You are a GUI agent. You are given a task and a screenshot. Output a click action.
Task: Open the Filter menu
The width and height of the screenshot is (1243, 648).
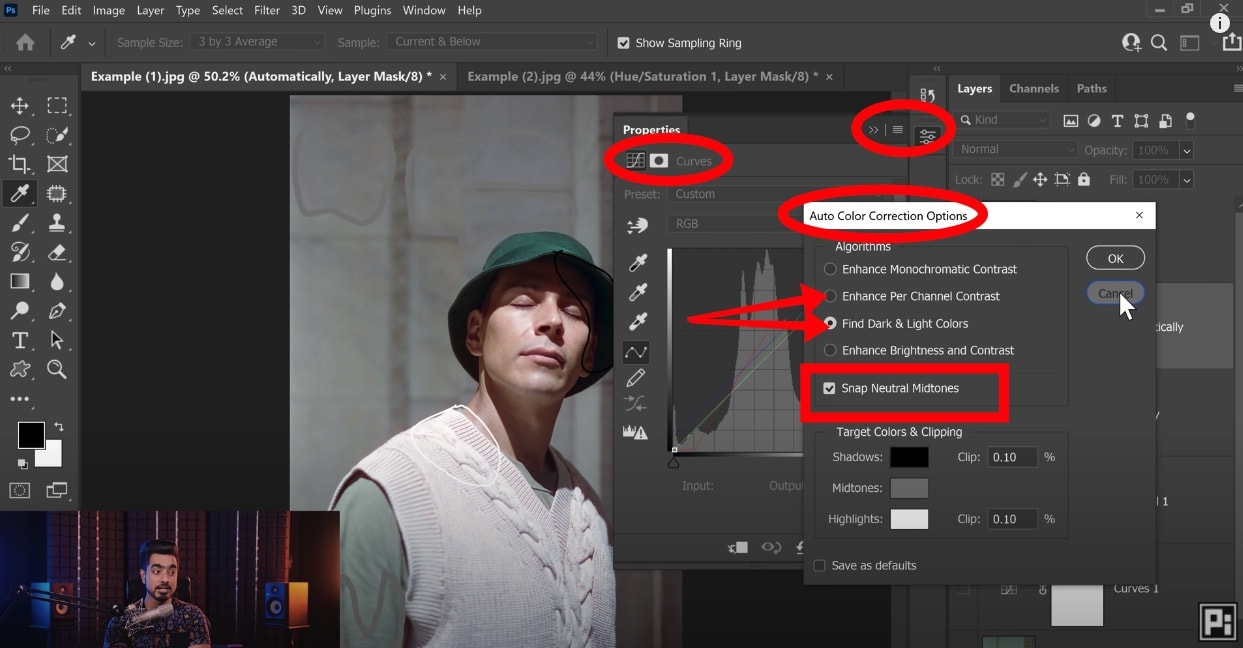click(267, 10)
